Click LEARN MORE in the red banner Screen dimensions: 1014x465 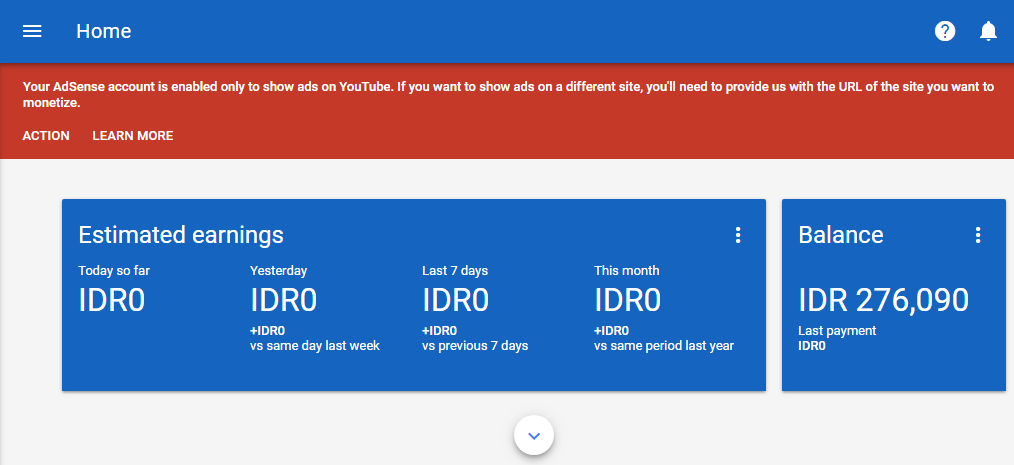click(133, 136)
